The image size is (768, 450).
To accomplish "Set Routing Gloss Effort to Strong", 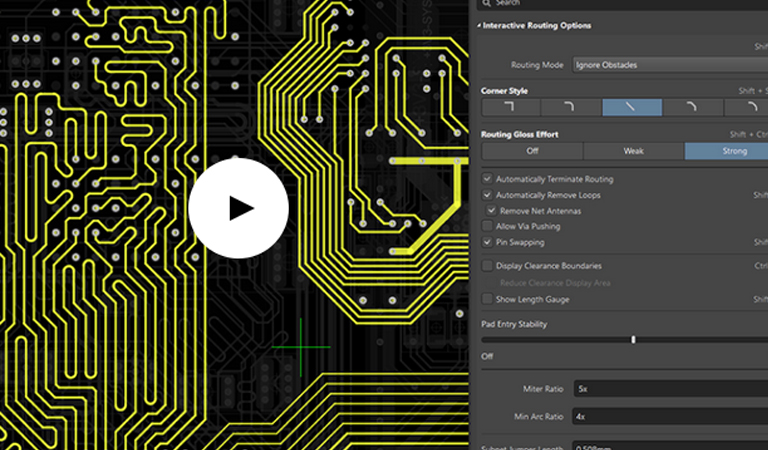I will click(x=726, y=151).
